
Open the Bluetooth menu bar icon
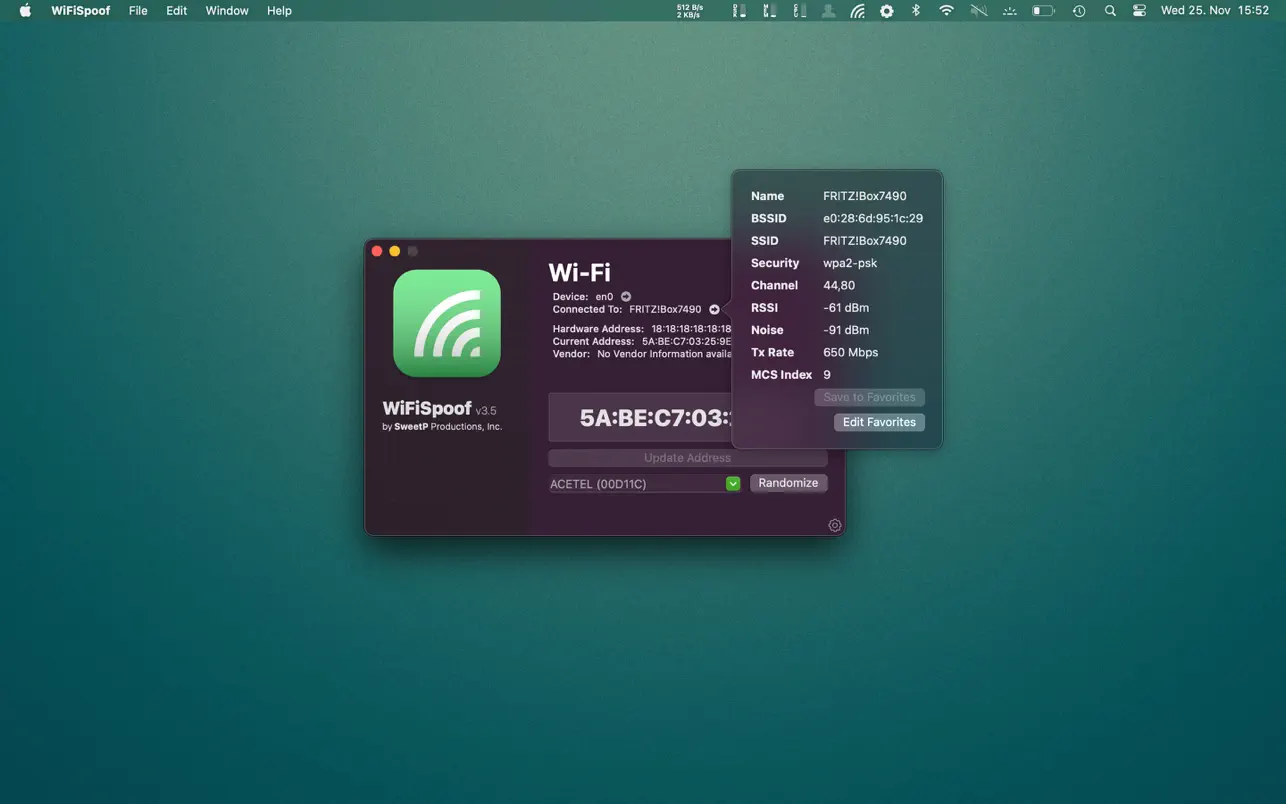[x=915, y=11]
